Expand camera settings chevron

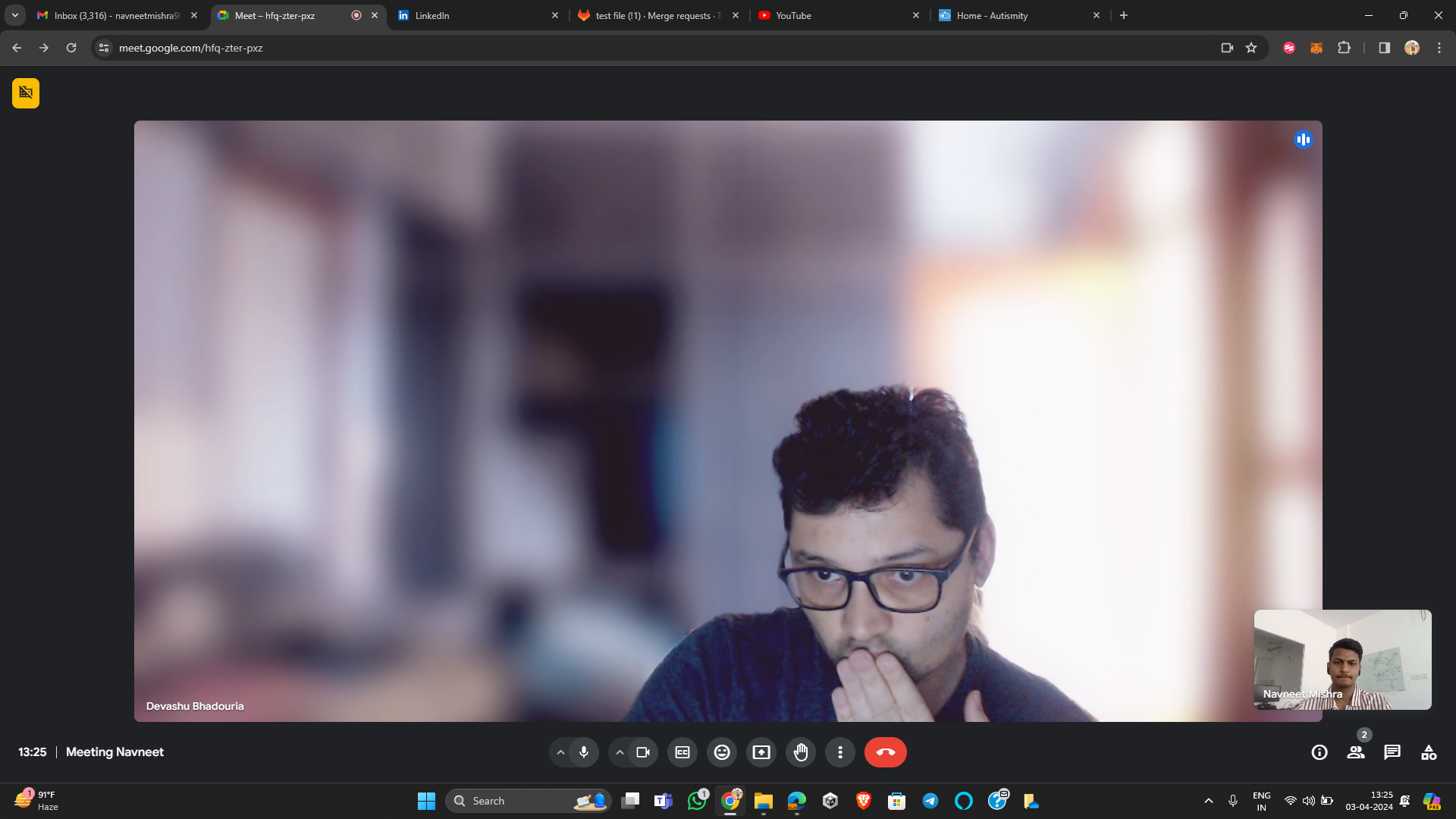(619, 752)
